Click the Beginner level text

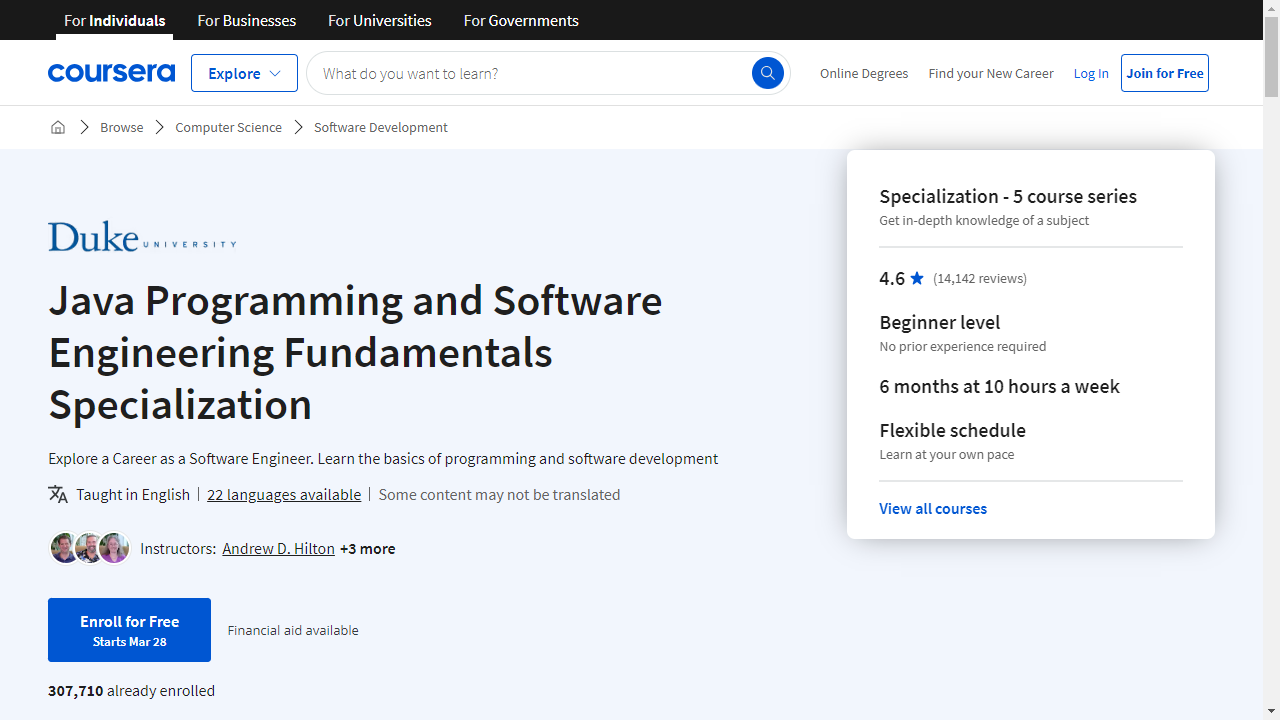[x=940, y=322]
